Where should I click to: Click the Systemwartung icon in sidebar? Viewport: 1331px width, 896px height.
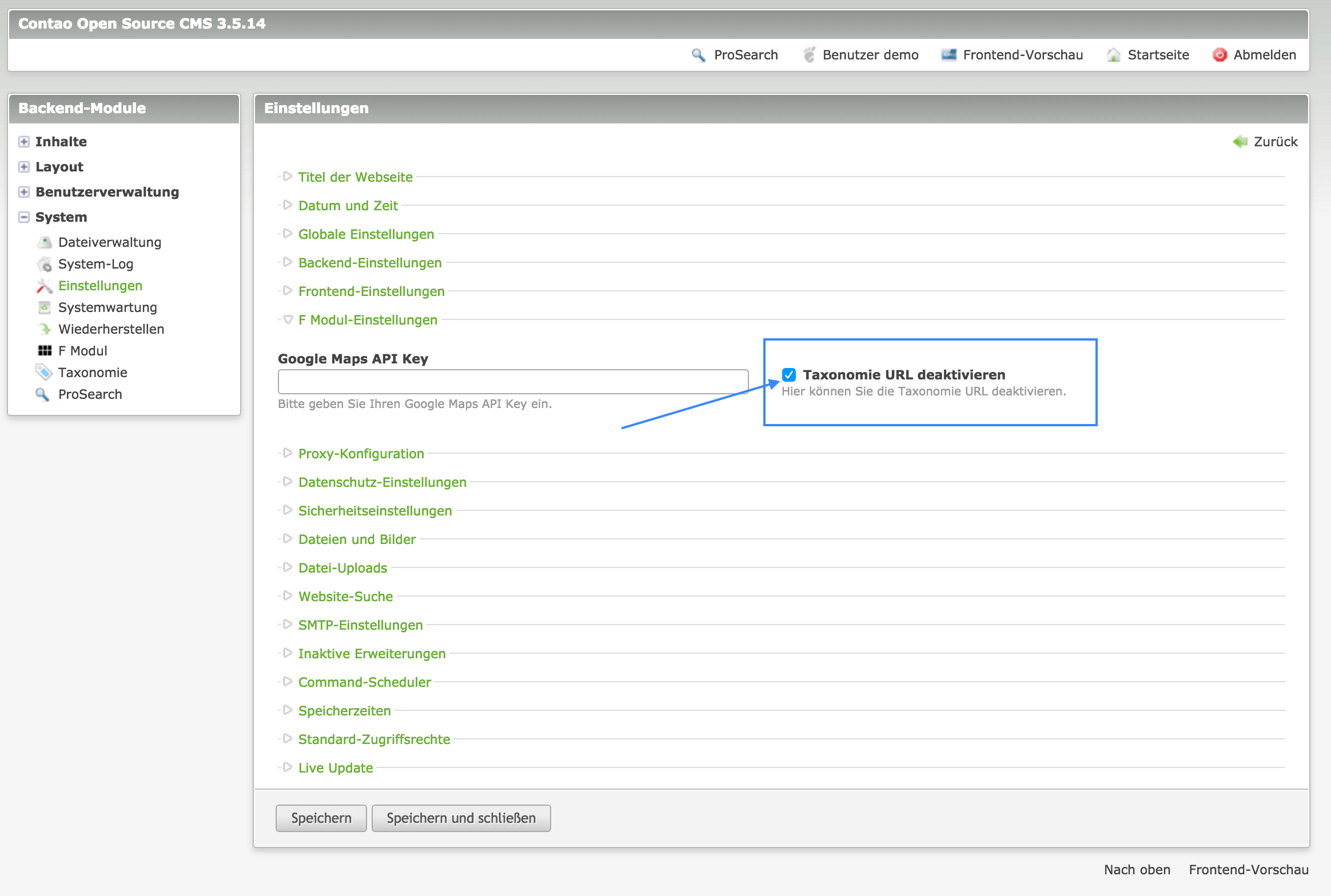tap(45, 307)
